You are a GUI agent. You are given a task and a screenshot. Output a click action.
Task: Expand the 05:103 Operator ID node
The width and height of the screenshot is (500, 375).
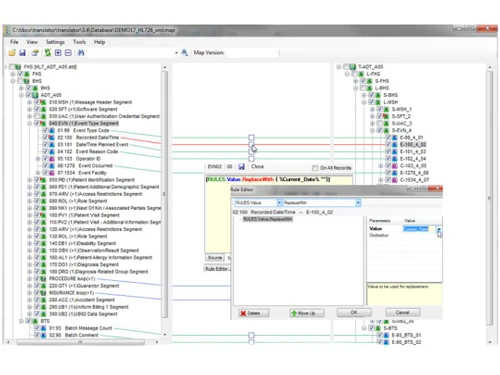pyautogui.click(x=38, y=159)
